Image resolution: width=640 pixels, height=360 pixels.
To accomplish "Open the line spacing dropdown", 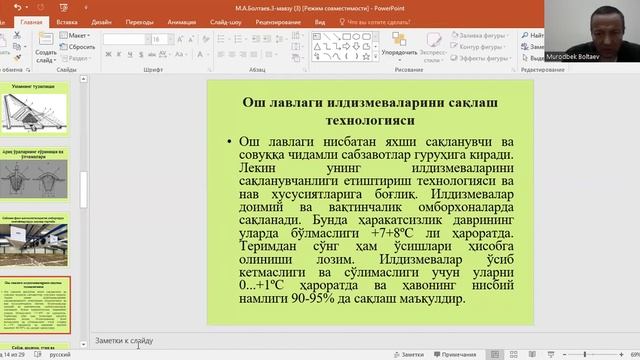I will tap(281, 39).
